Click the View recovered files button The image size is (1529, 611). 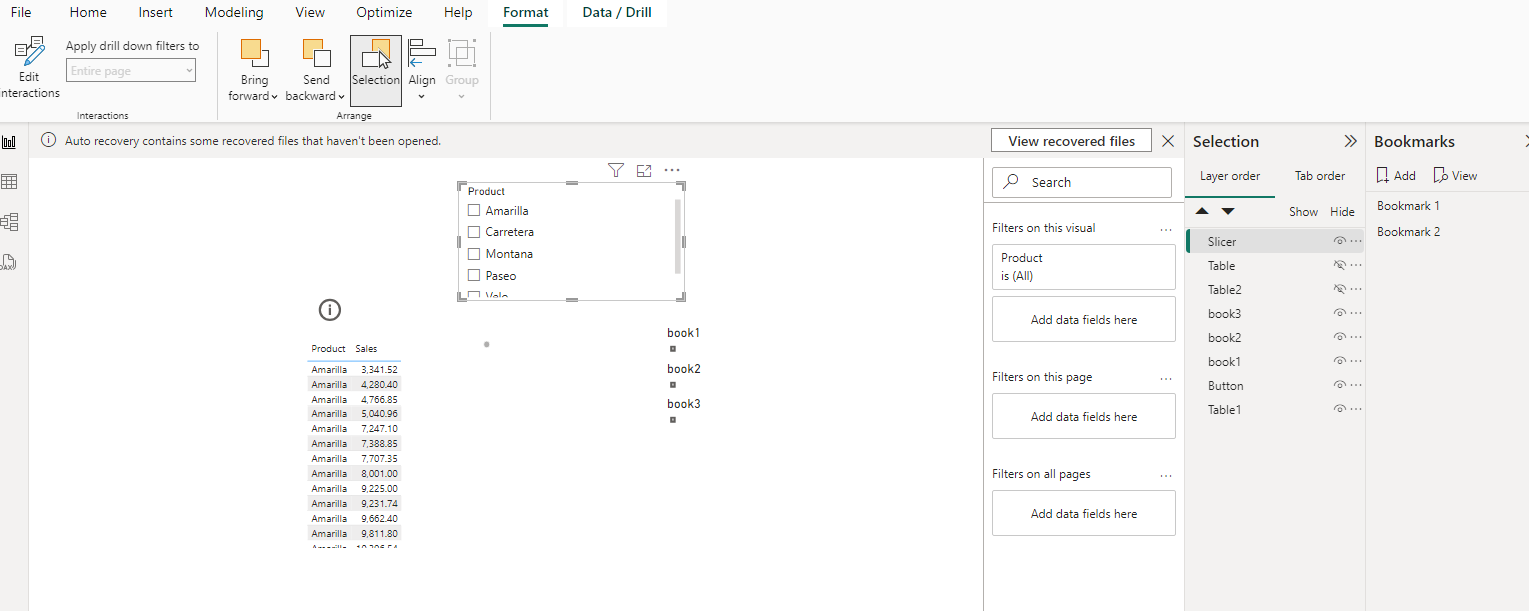[x=1072, y=141]
